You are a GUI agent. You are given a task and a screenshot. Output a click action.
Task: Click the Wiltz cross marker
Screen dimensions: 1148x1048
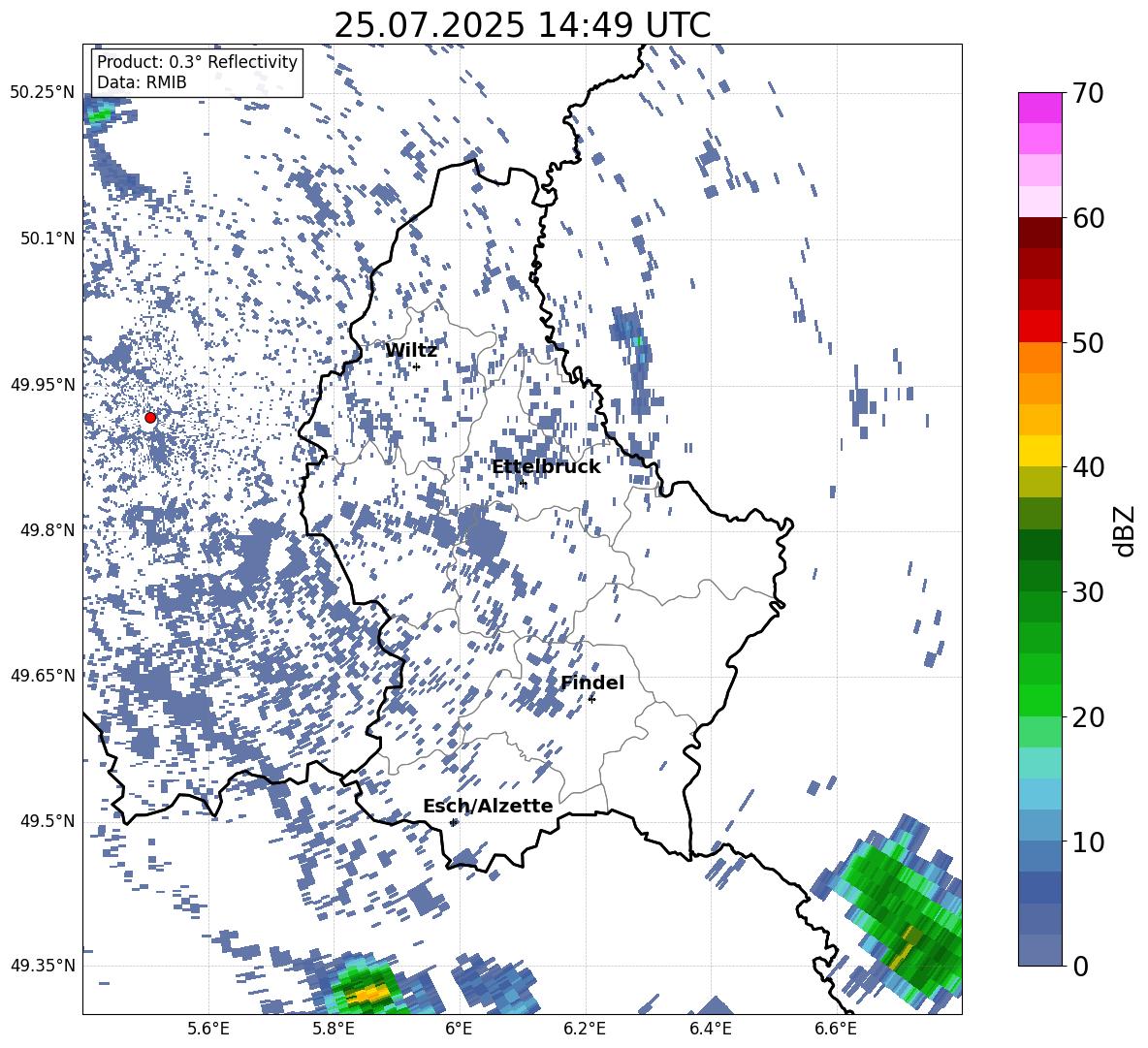[416, 366]
